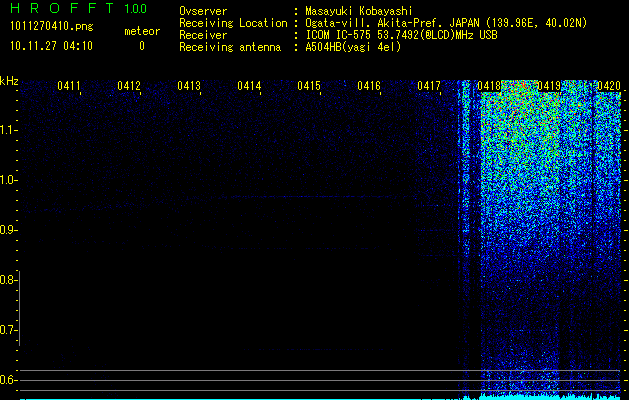629x400 pixels.
Task: Click the meteor count label
Action: (x=142, y=31)
